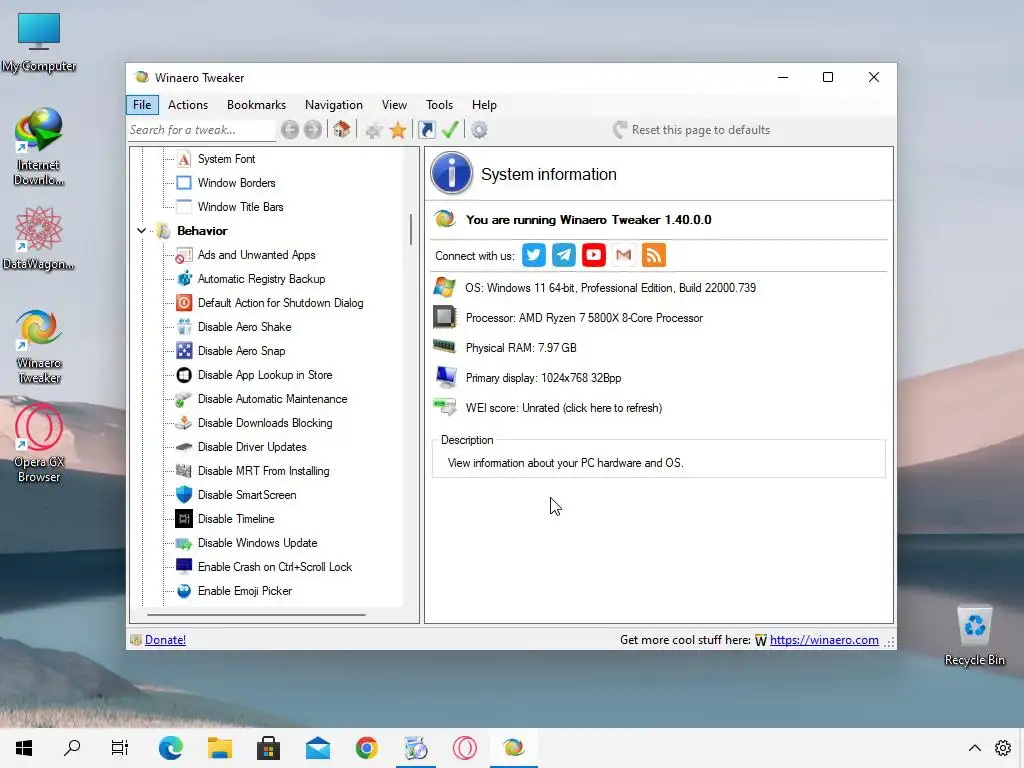The width and height of the screenshot is (1024, 768).
Task: Open the Twitter social link icon
Action: click(x=534, y=255)
